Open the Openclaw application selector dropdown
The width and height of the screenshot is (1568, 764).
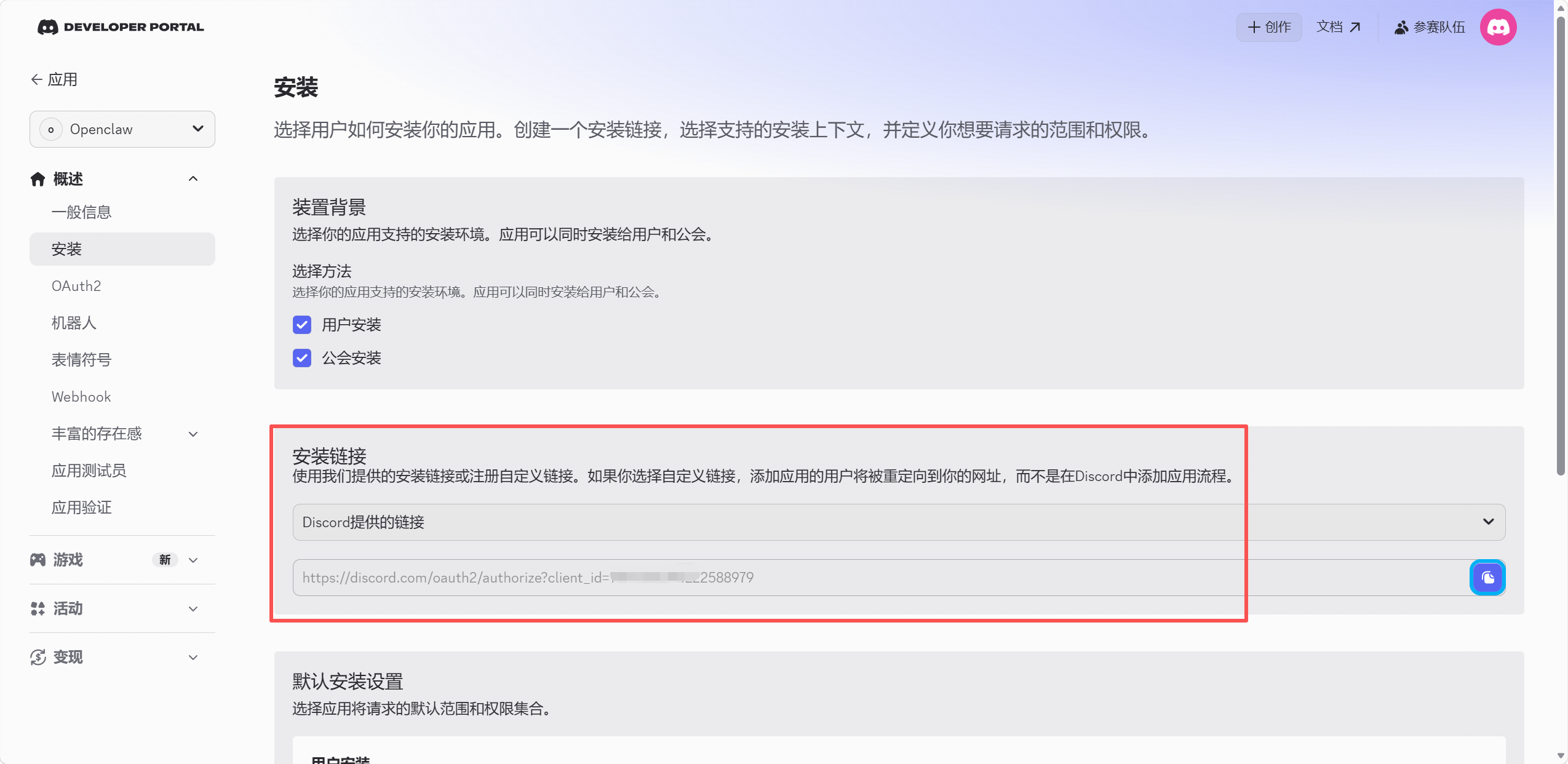tap(122, 129)
